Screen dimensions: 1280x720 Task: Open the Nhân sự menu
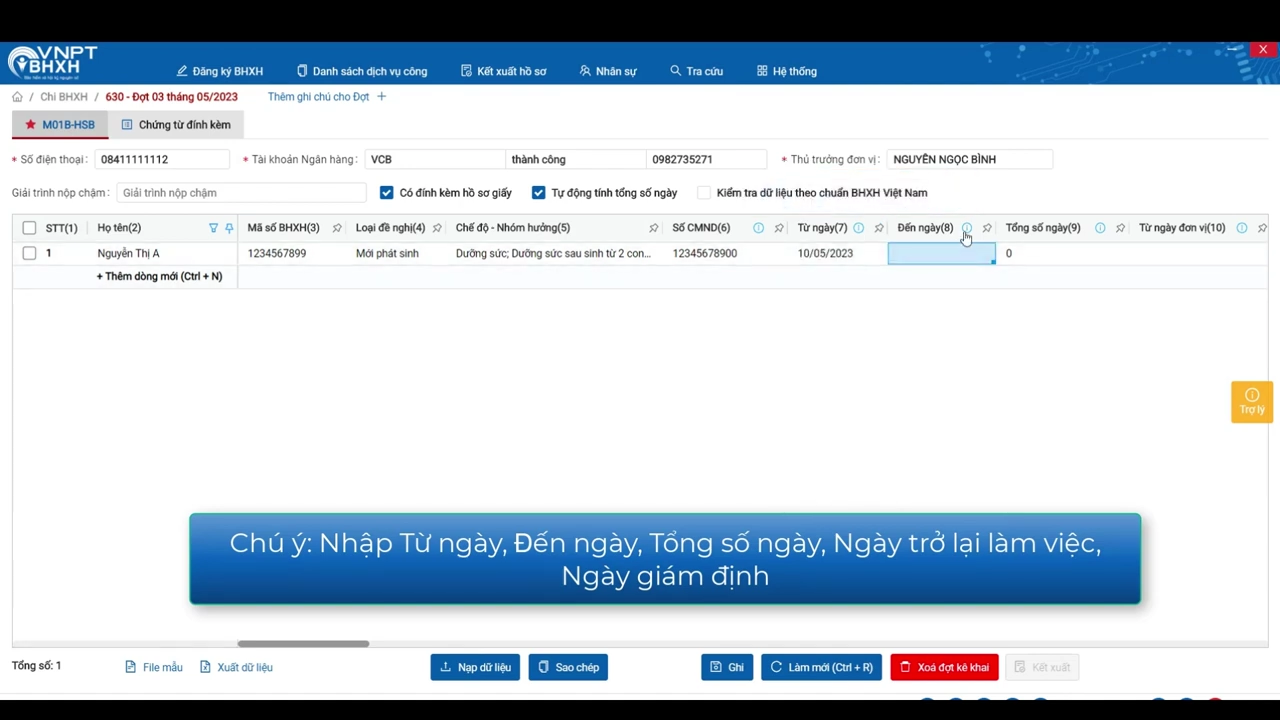point(608,71)
